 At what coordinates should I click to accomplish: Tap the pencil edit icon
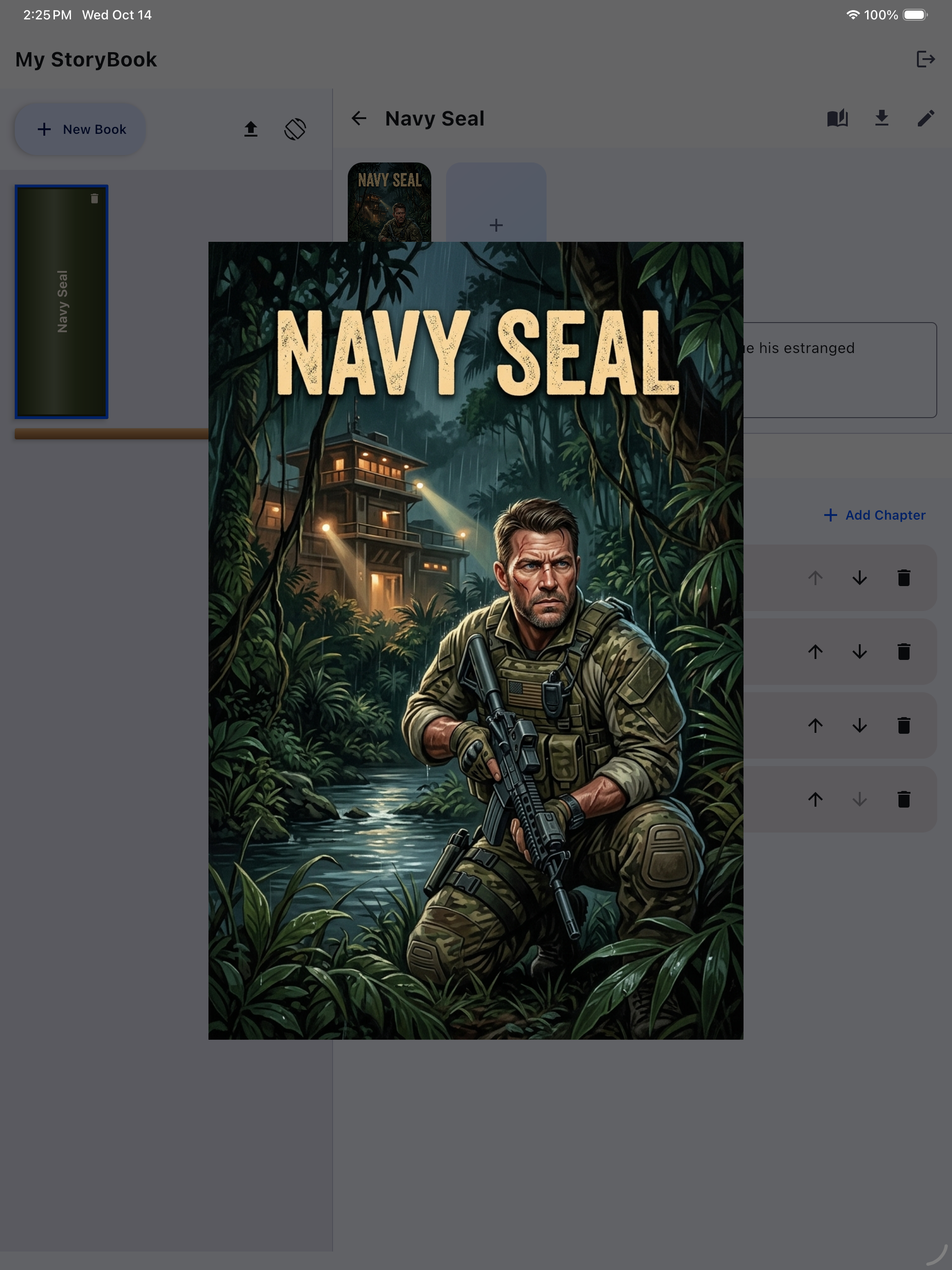[x=926, y=118]
